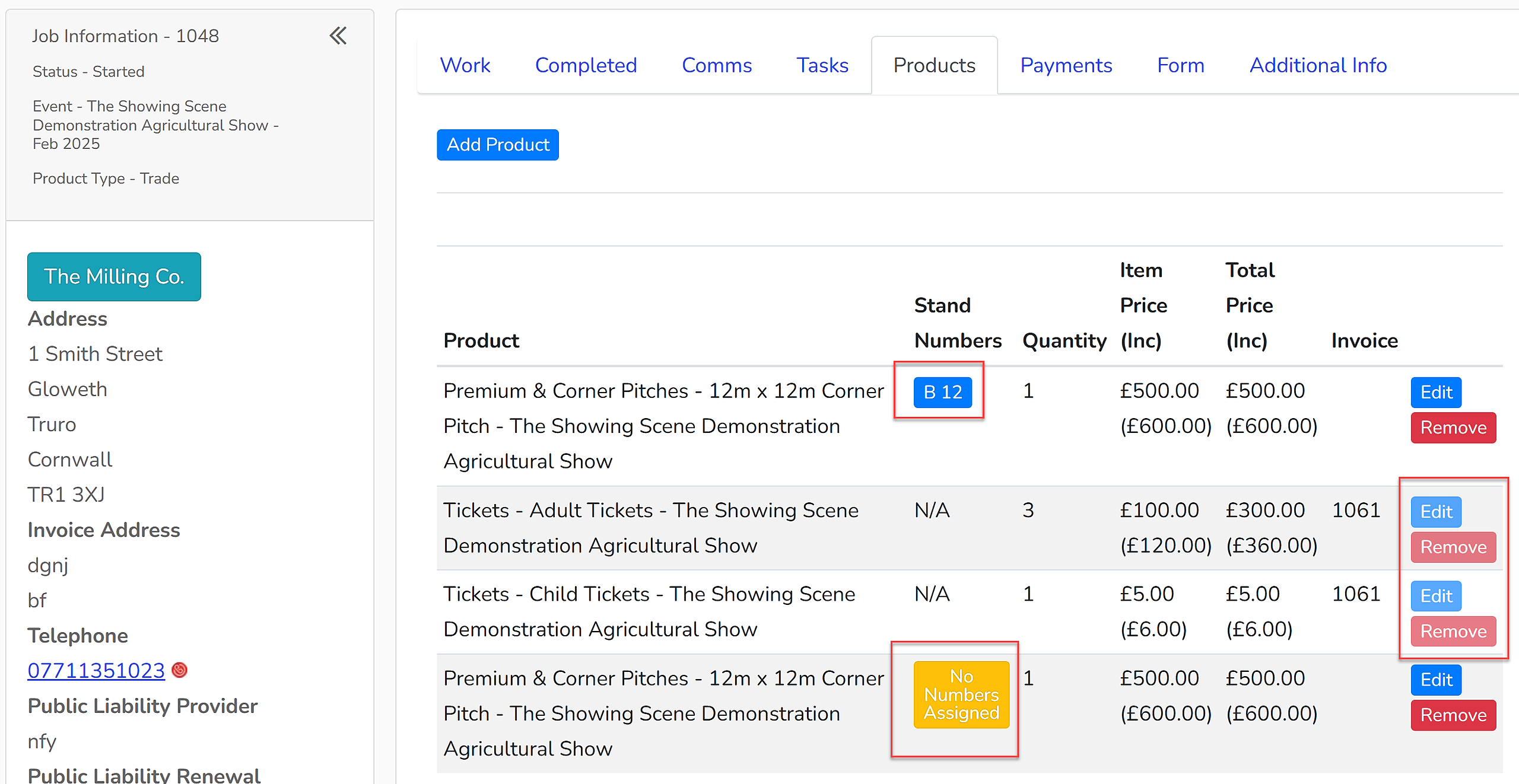Go to the Tasks tab
The image size is (1519, 784).
822,65
